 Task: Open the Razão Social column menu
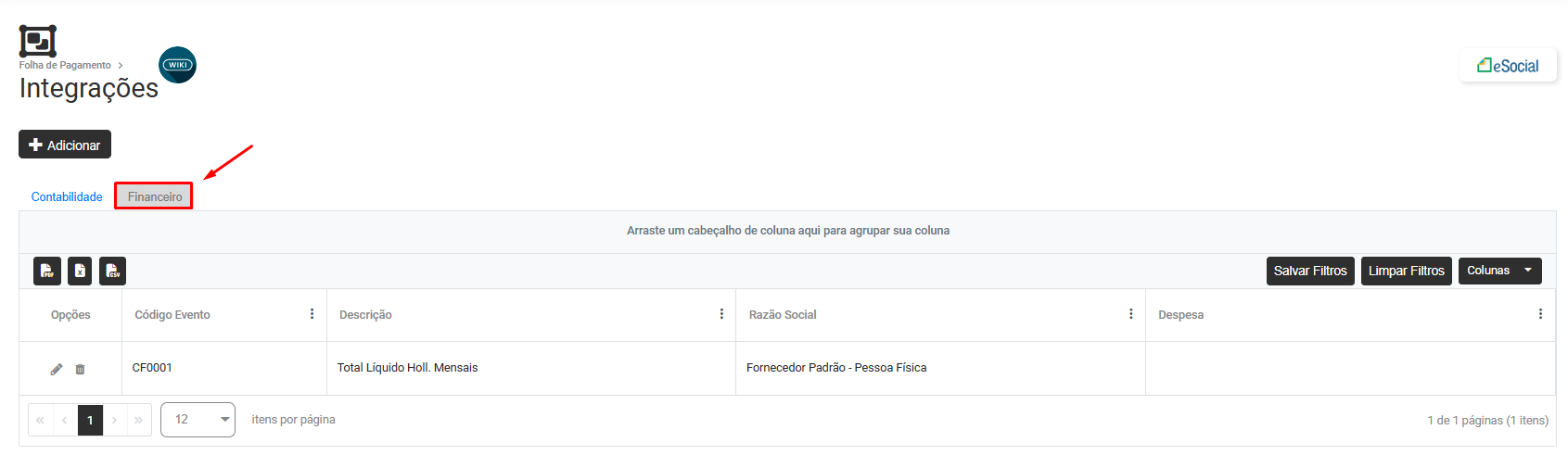coord(1130,314)
